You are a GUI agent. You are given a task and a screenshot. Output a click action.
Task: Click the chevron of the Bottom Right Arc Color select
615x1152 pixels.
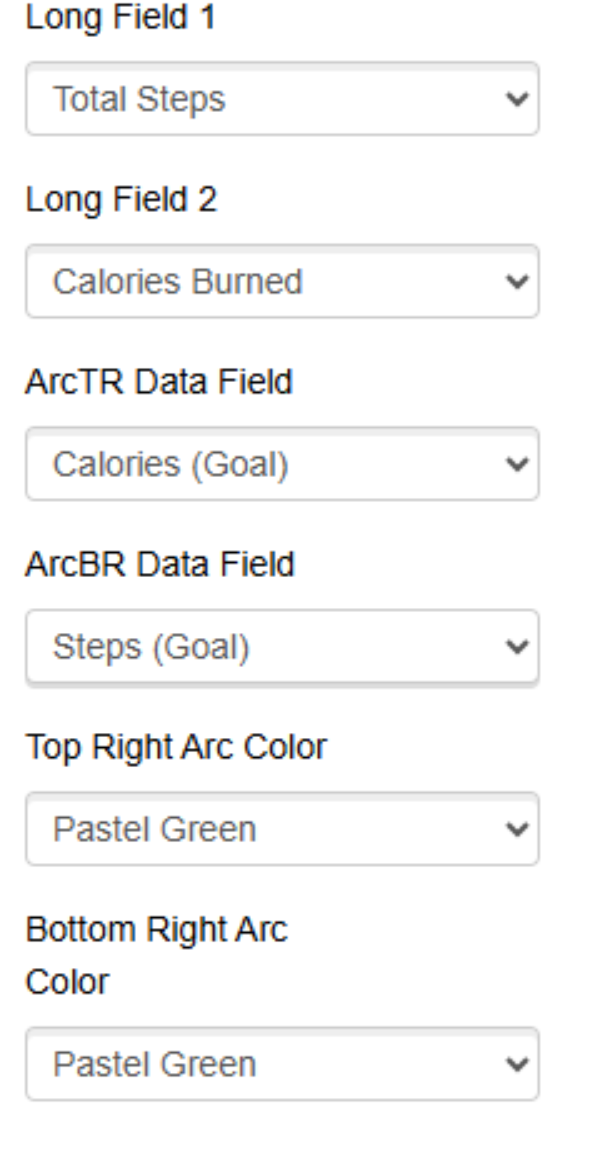(518, 1065)
